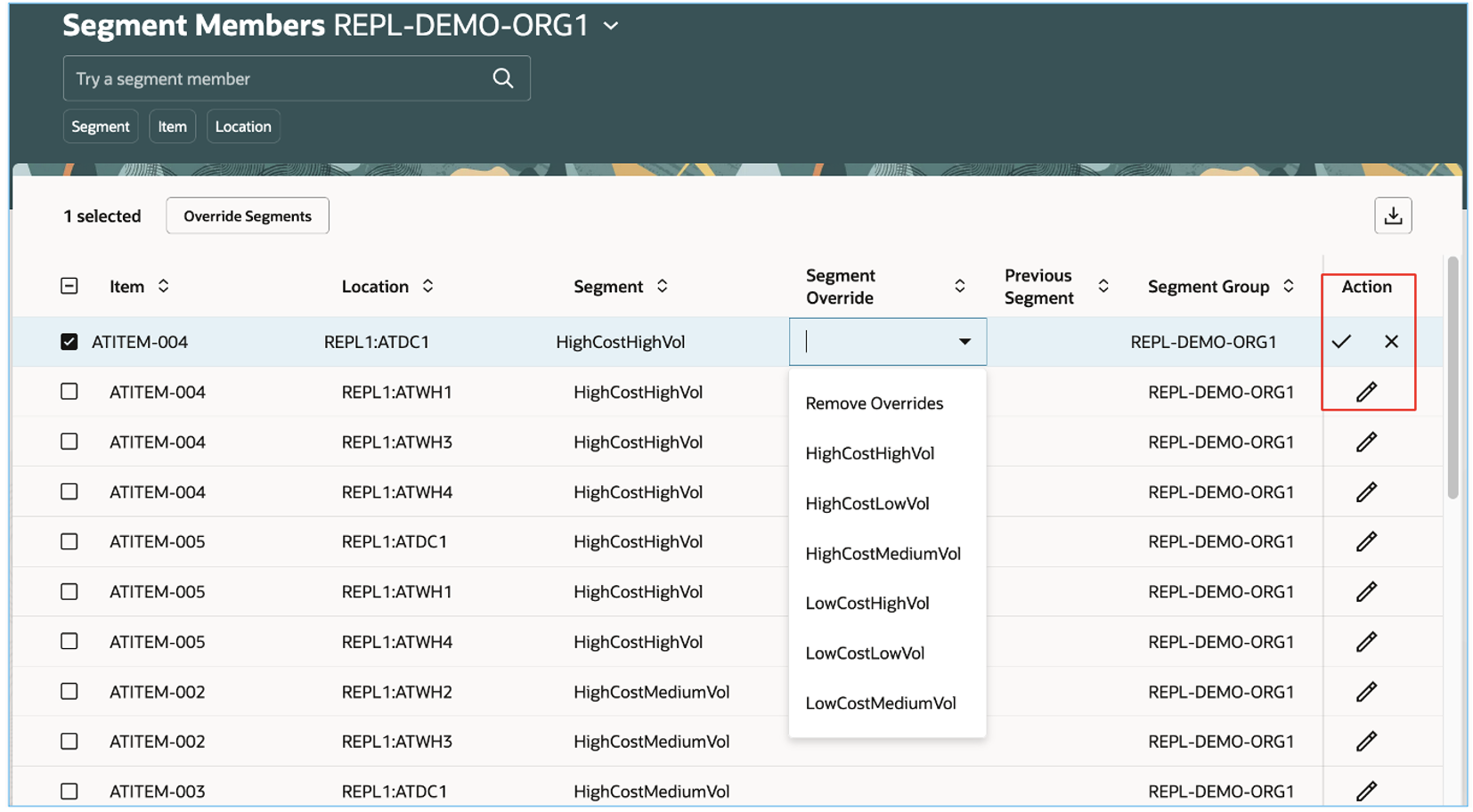The height and width of the screenshot is (812, 1473).
Task: Click the pencil icon on ATITEM-002 REPL1:ATWH2 row
Action: tap(1369, 691)
